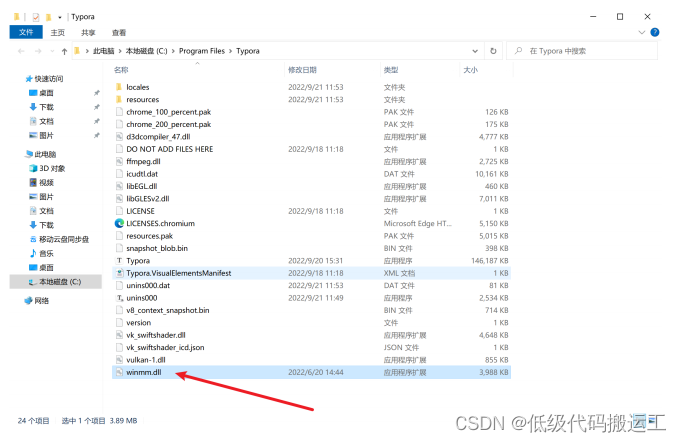
Task: Open the locales folder icon
Action: coord(119,87)
